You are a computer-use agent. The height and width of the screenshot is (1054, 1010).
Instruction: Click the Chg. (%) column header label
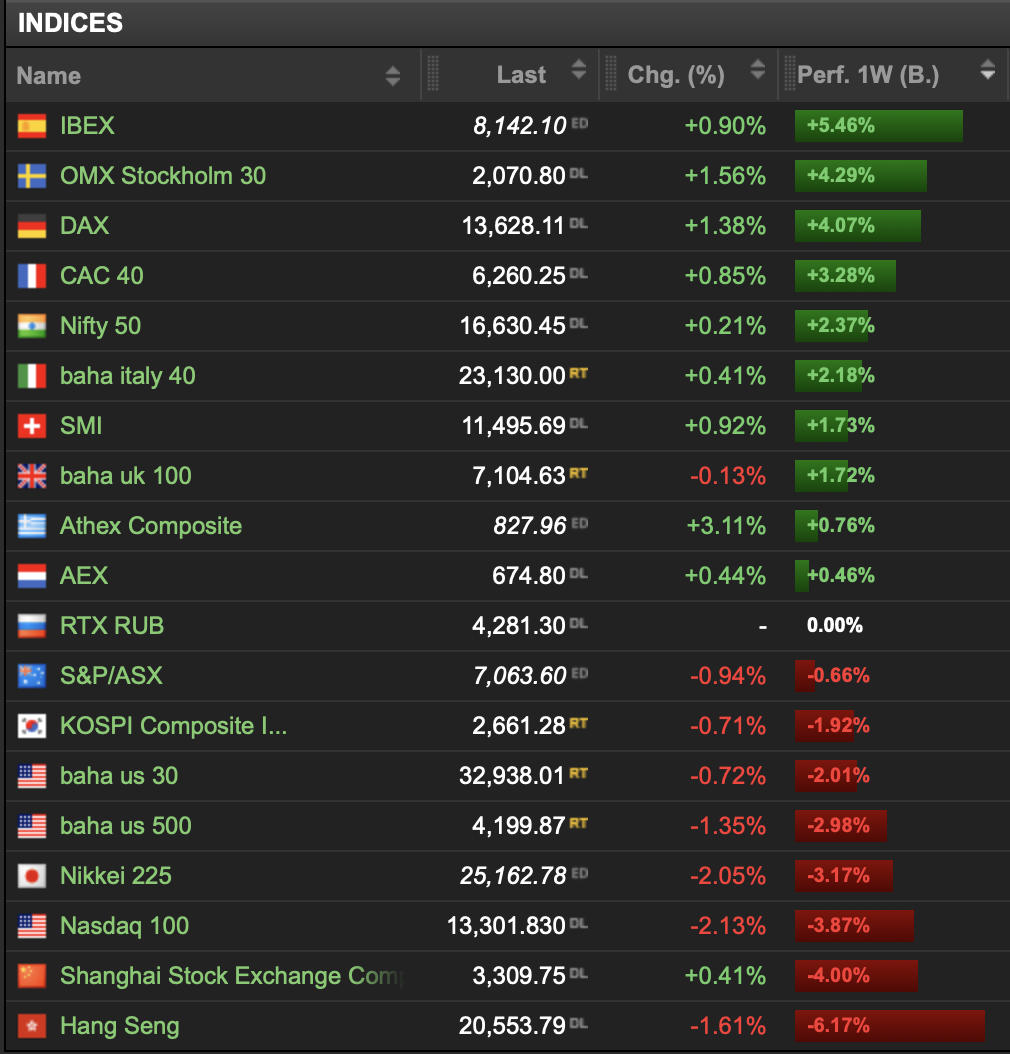pyautogui.click(x=676, y=75)
